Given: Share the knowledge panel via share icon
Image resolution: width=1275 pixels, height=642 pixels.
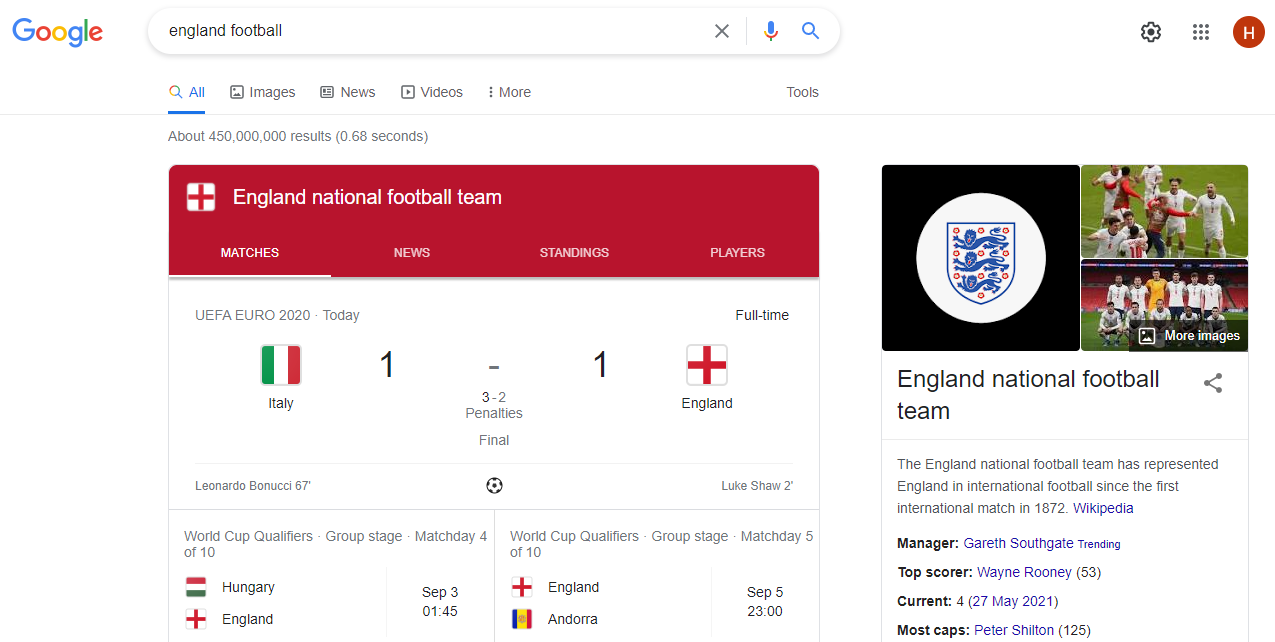Looking at the screenshot, I should coord(1213,383).
